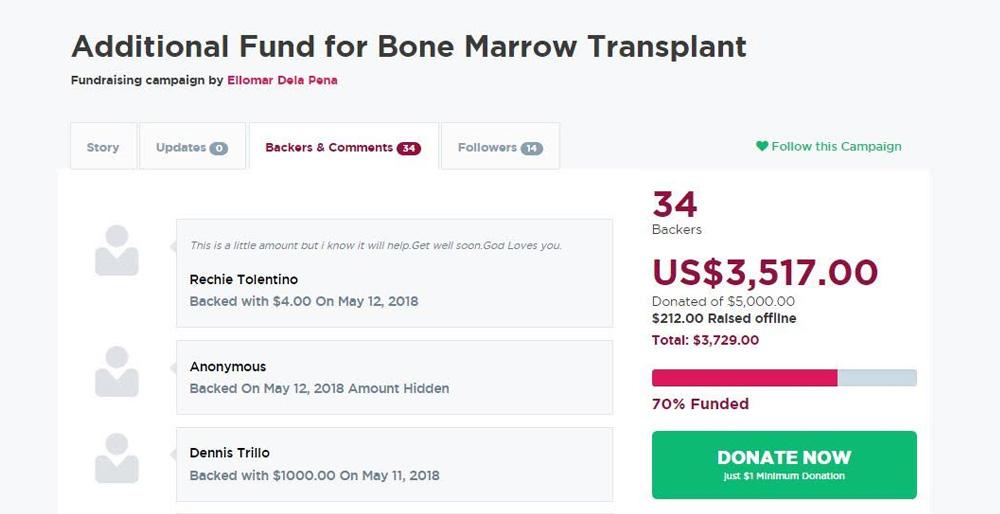The width and height of the screenshot is (1000, 514).
Task: Click Rechie Tolentino's avatar placeholder
Action: coord(116,250)
